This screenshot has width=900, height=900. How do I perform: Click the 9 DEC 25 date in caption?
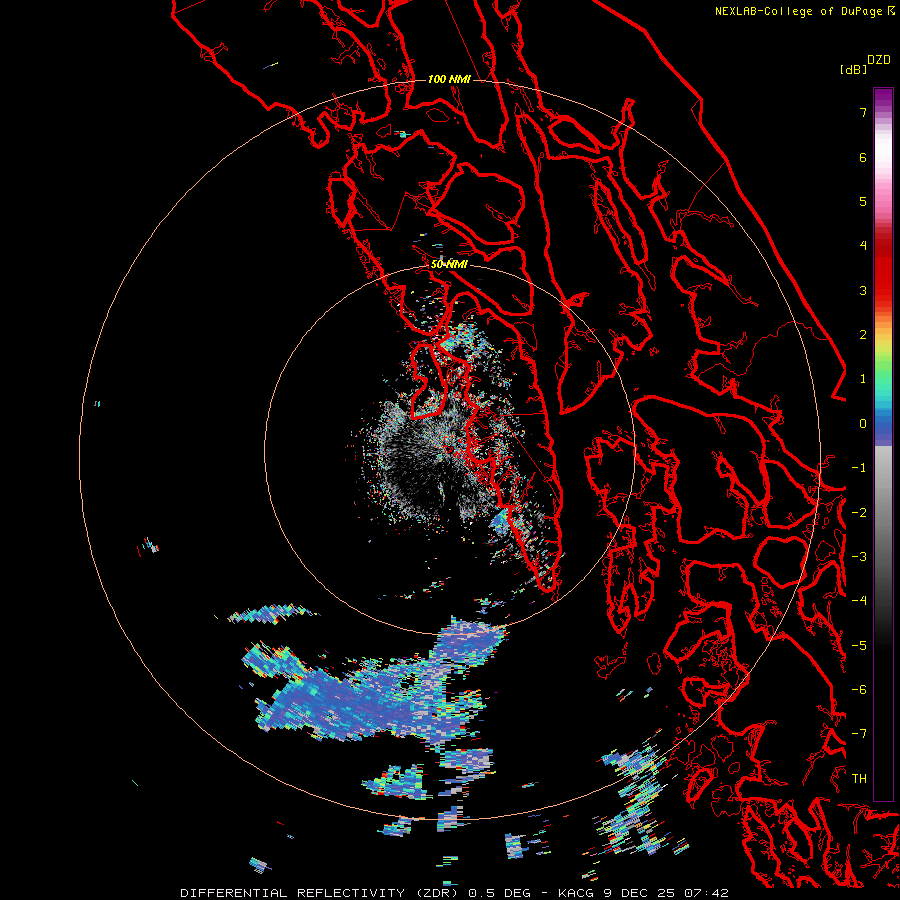642,893
